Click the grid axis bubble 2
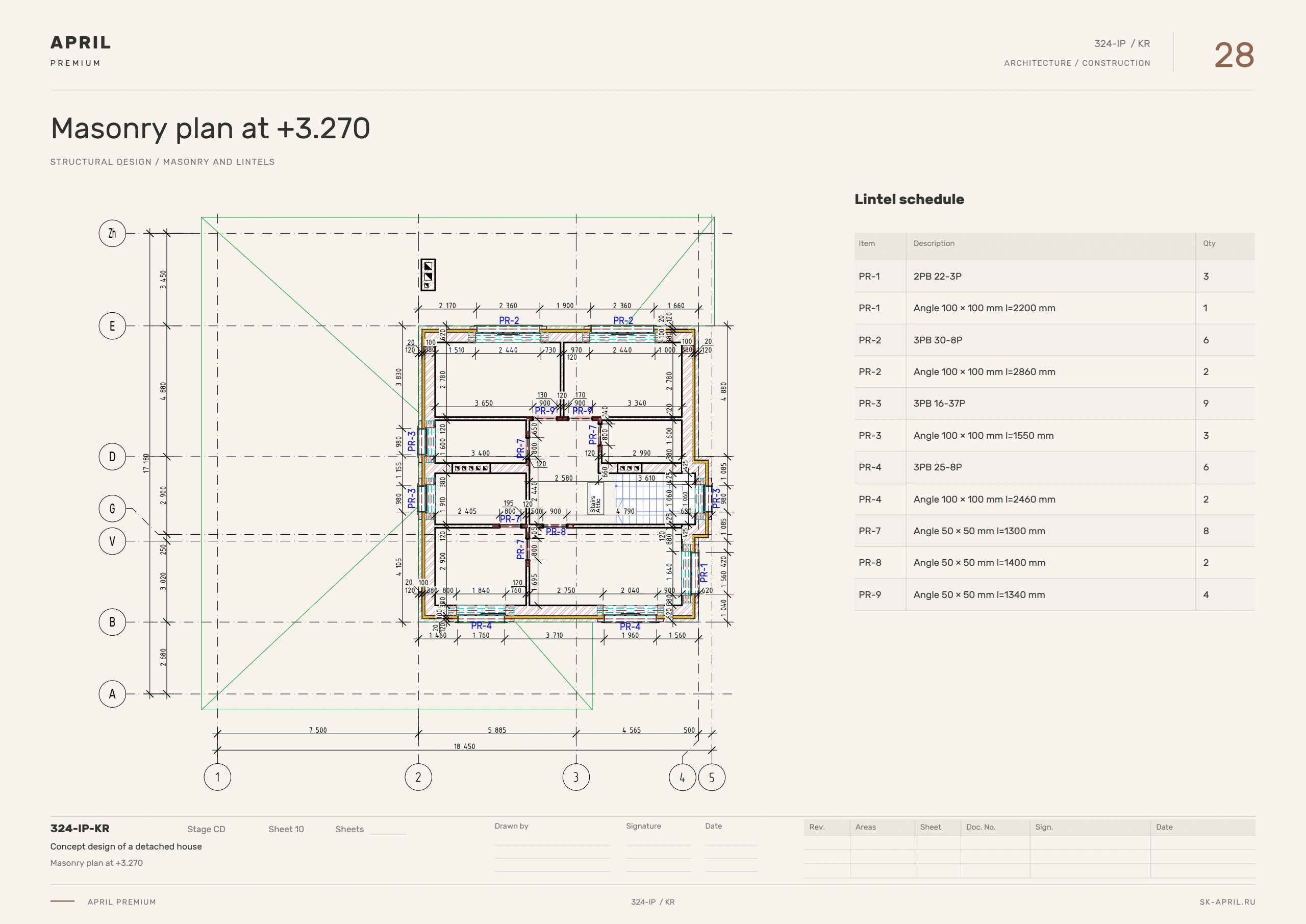Viewport: 1306px width, 924px height. (x=418, y=777)
